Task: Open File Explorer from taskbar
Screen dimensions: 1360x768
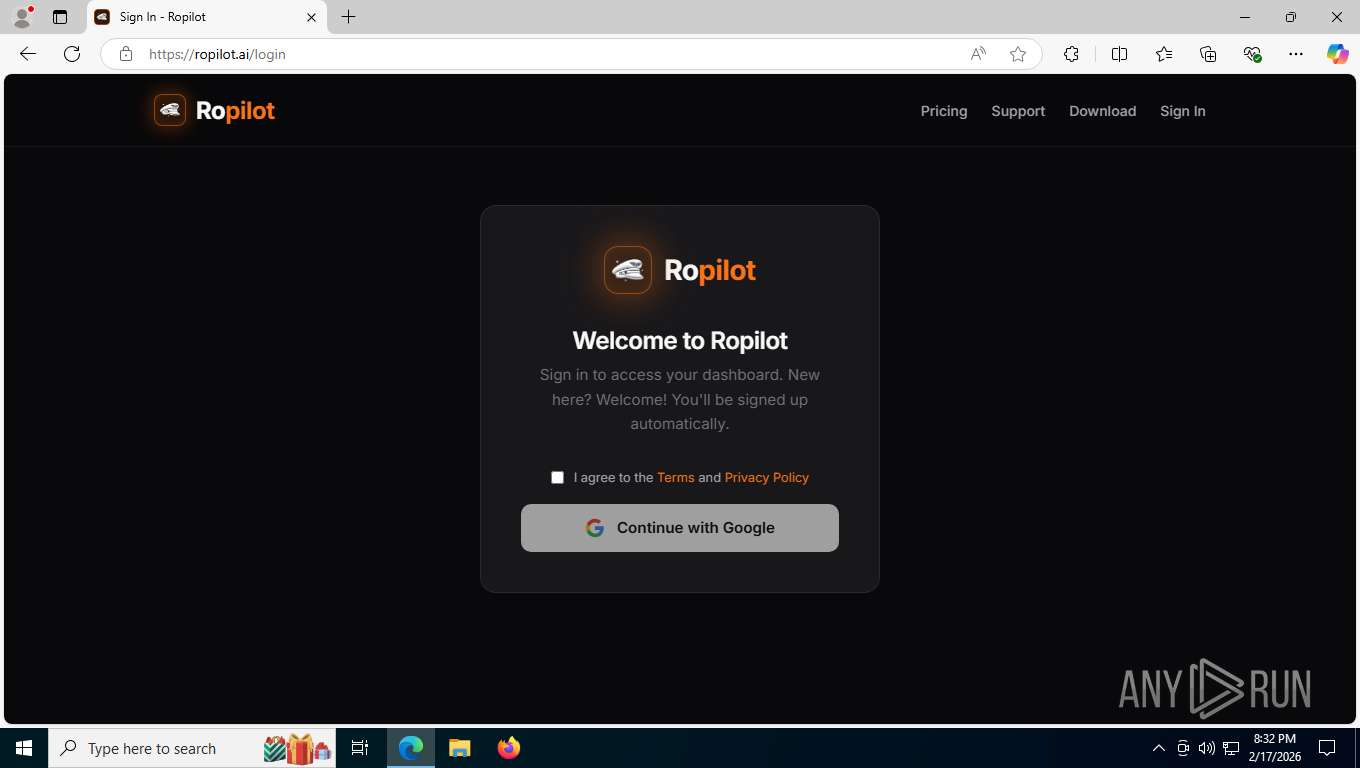Action: point(459,748)
